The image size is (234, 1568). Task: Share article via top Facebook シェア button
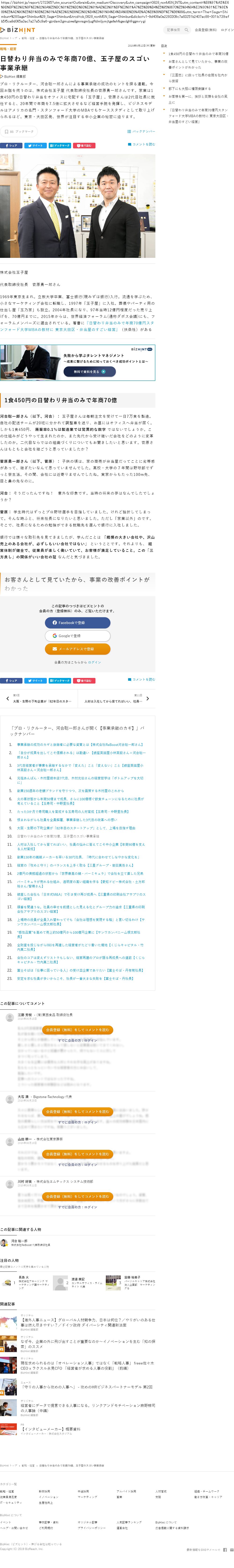[x=11, y=146]
